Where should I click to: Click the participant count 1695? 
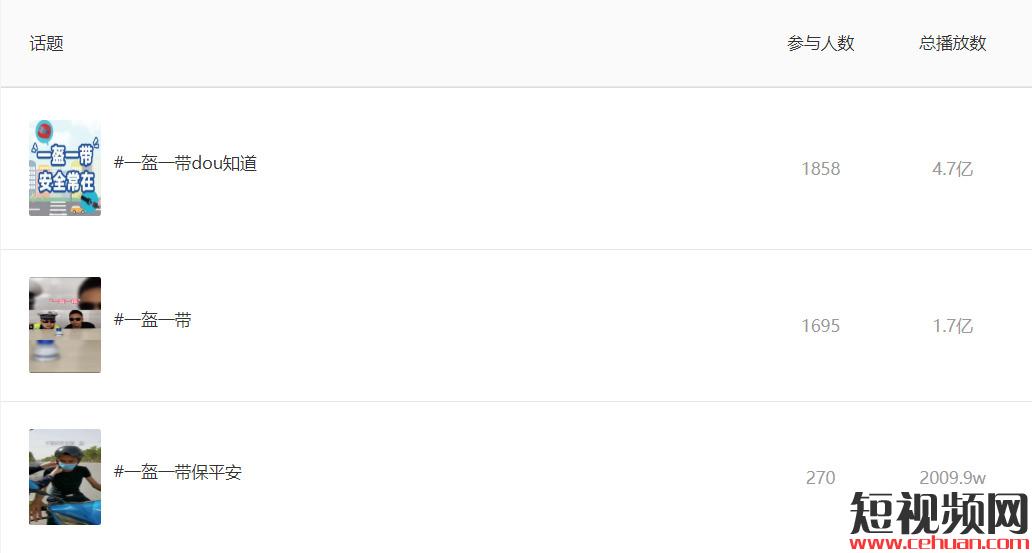tap(820, 326)
